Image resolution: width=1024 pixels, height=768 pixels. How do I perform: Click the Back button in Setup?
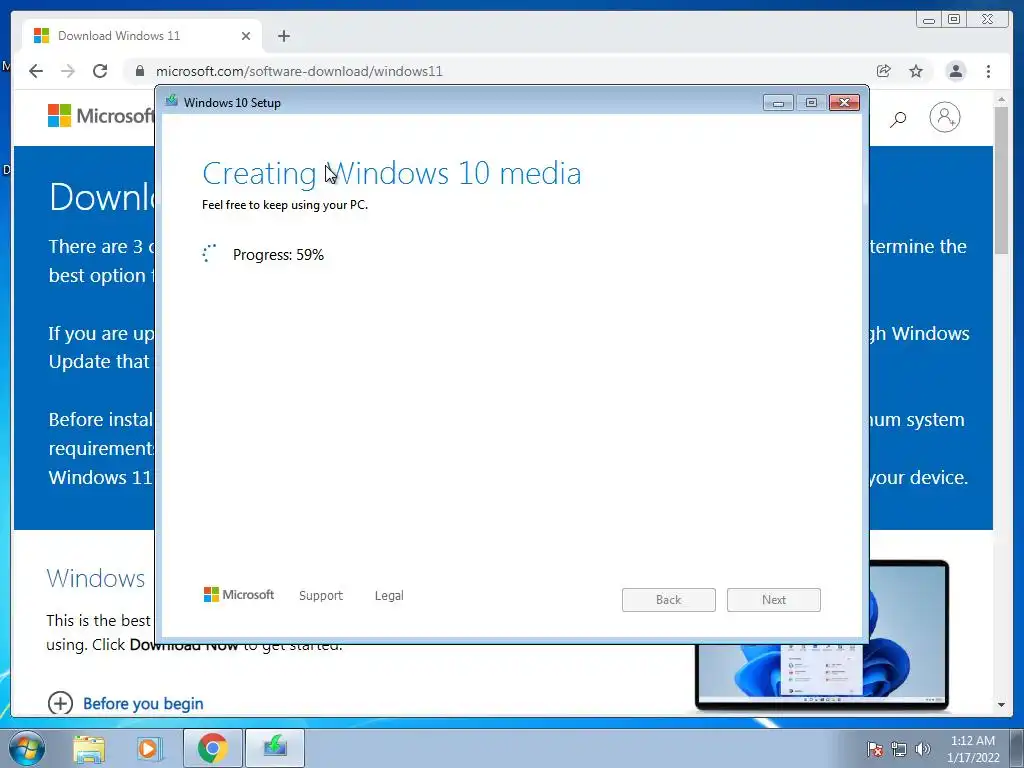point(669,600)
